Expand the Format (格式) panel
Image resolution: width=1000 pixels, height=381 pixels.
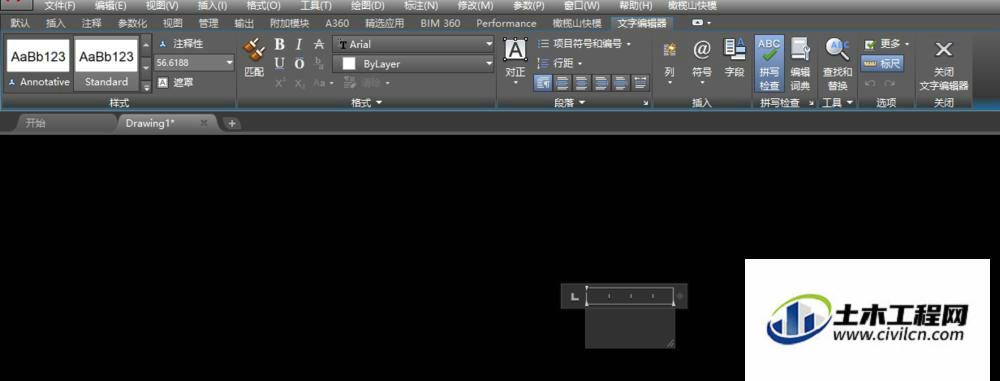click(x=367, y=103)
